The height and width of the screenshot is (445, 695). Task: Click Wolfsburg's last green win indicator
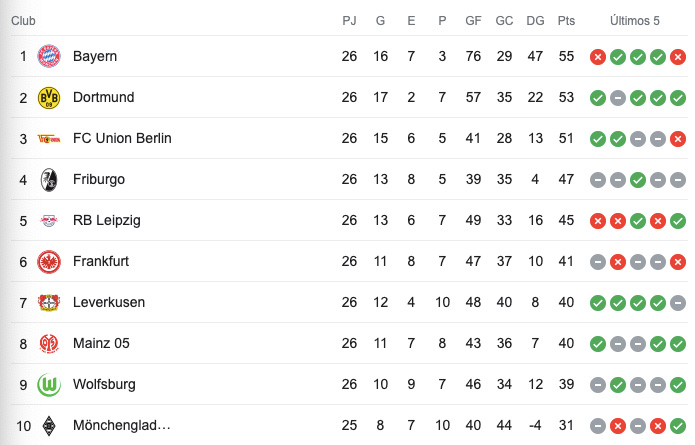[x=678, y=384]
